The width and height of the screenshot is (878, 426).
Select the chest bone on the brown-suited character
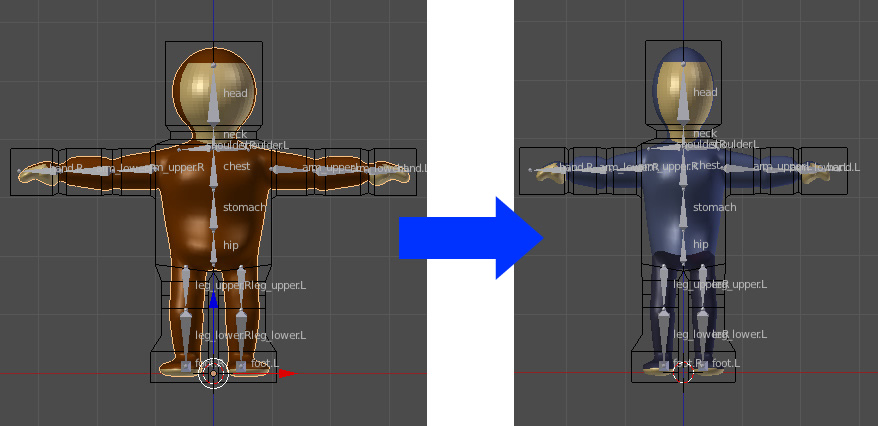click(213, 171)
